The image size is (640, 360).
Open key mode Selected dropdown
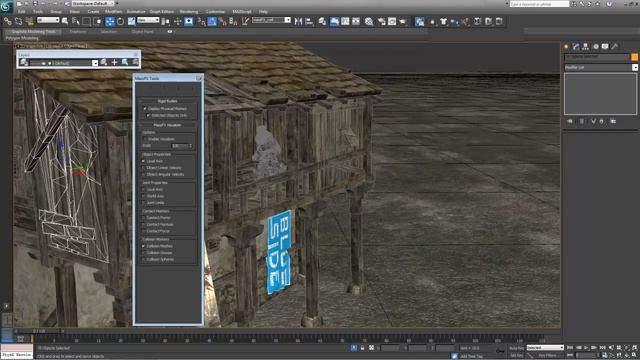click(x=545, y=348)
